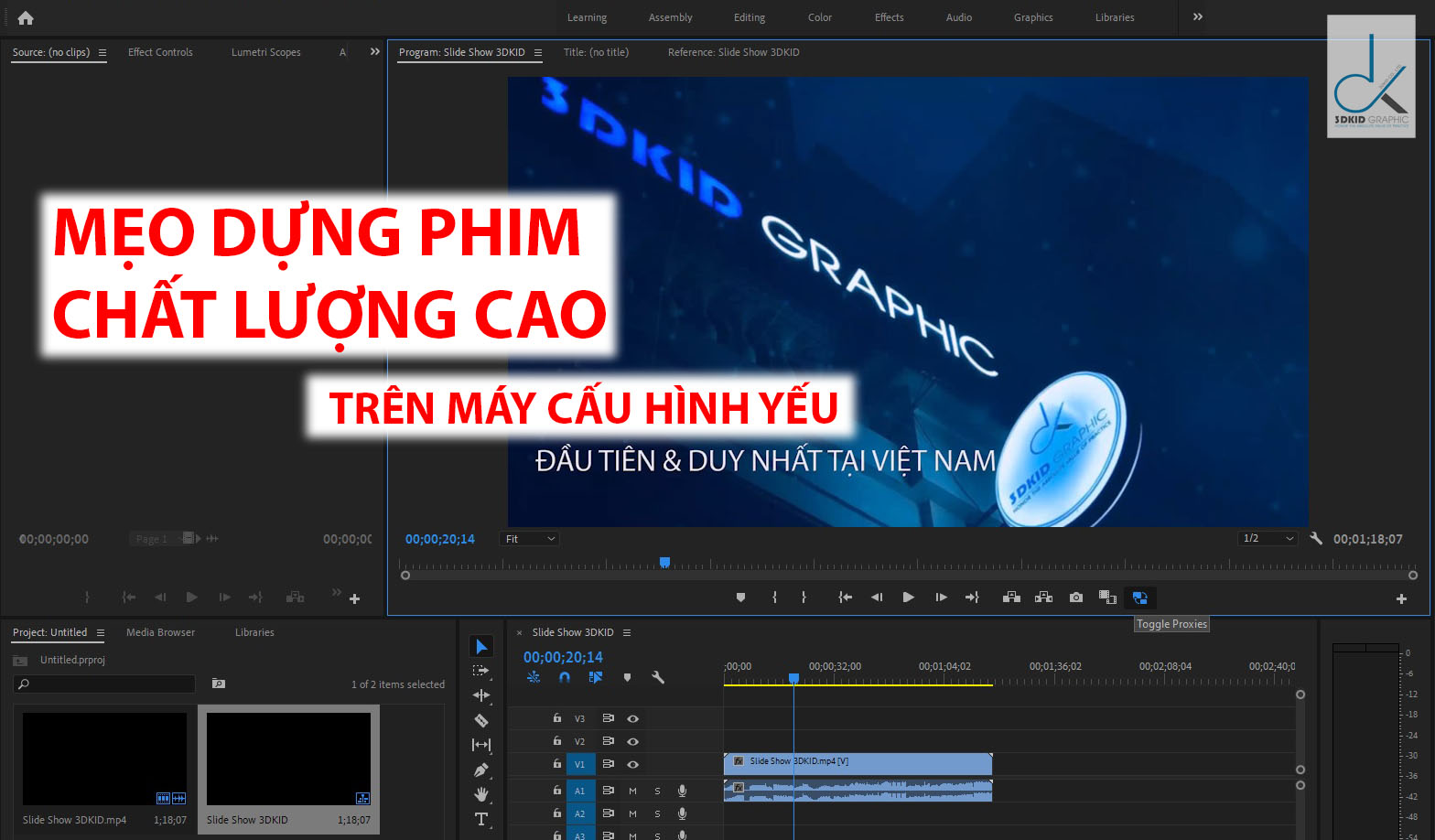
Task: Open Comparison View in Program monitor
Action: pos(1107,598)
